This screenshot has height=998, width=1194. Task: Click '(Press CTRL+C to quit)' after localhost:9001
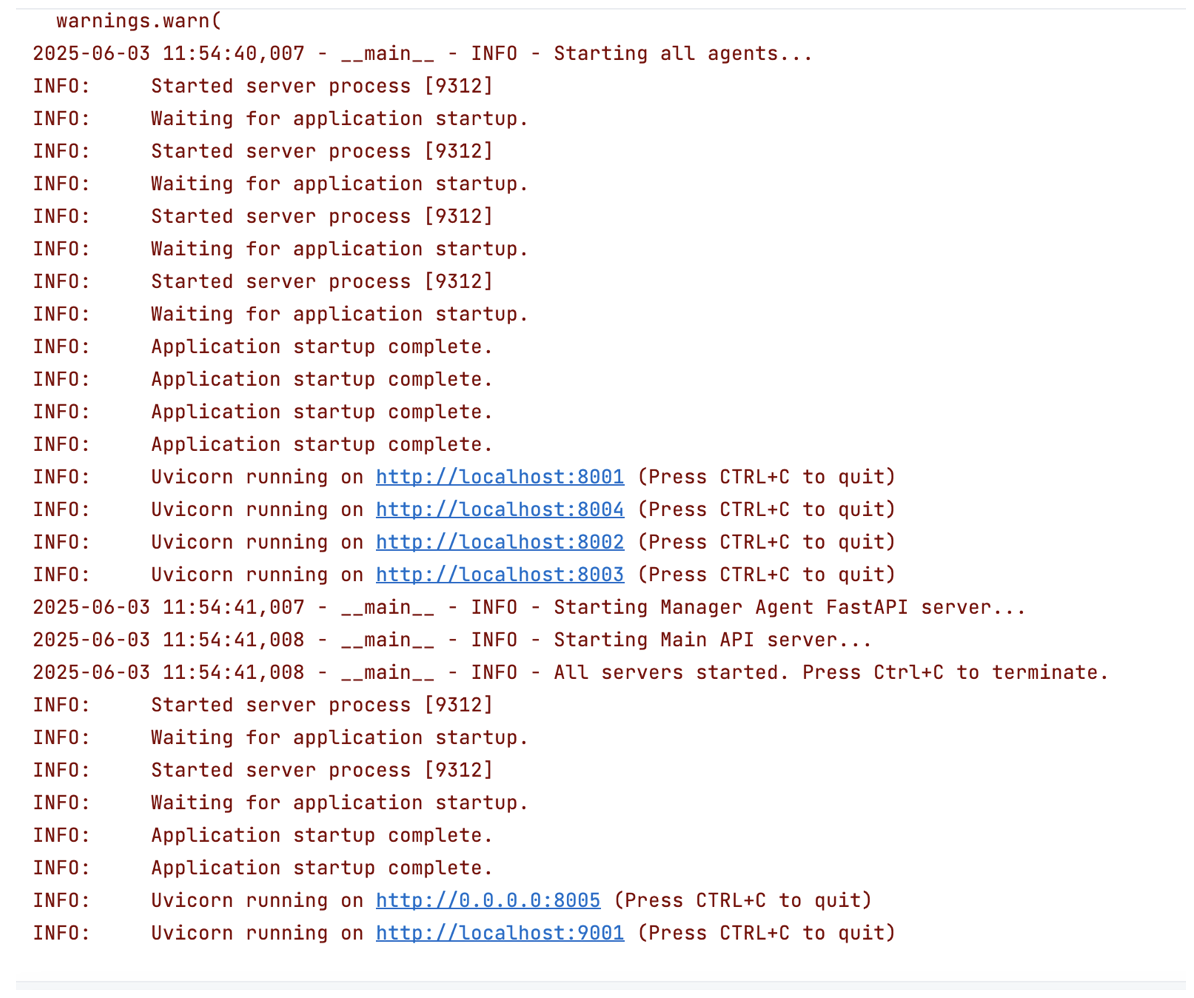(765, 933)
